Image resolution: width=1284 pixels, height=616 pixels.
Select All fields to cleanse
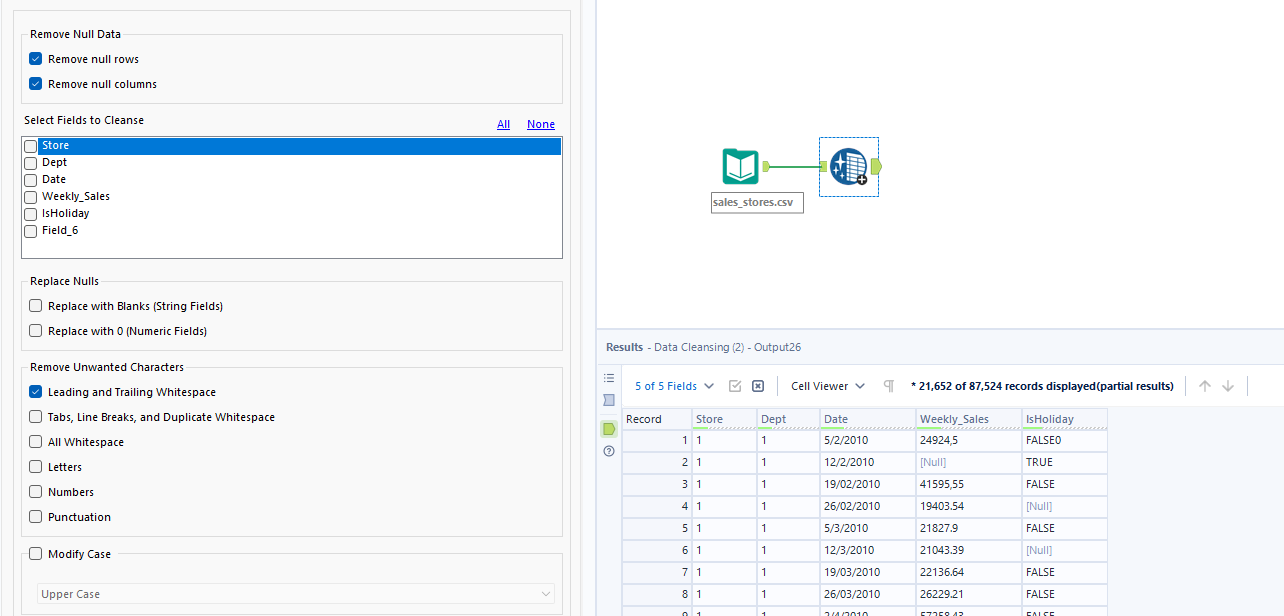pyautogui.click(x=503, y=124)
